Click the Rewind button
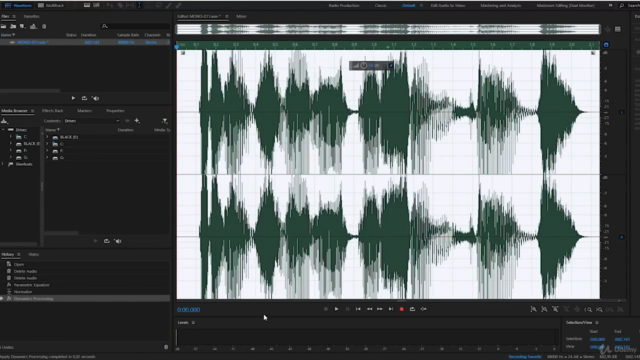Viewport: 640px width, 360px height. pyautogui.click(x=369, y=309)
